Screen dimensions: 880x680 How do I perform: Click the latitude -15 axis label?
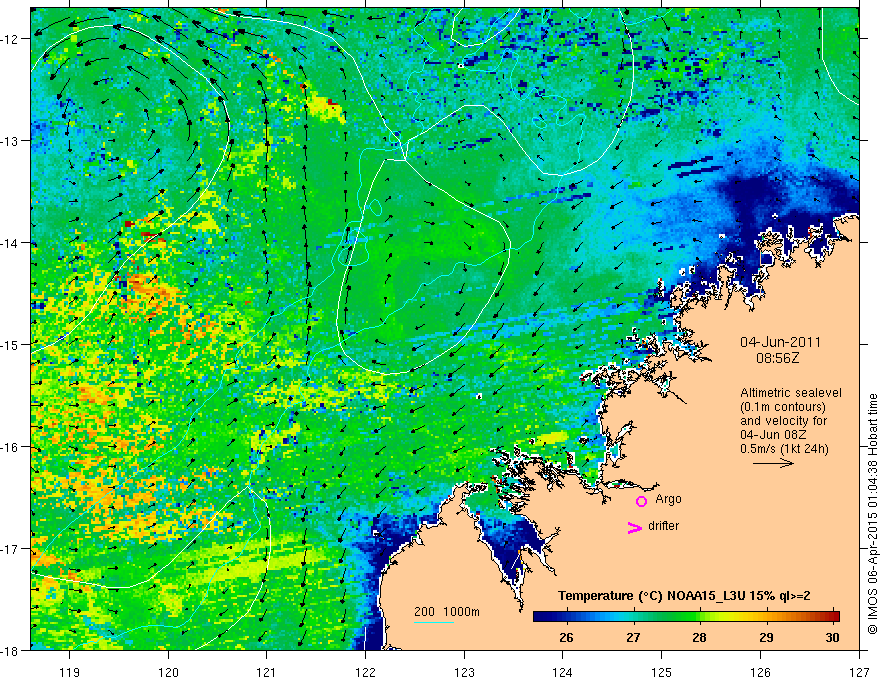point(11,344)
